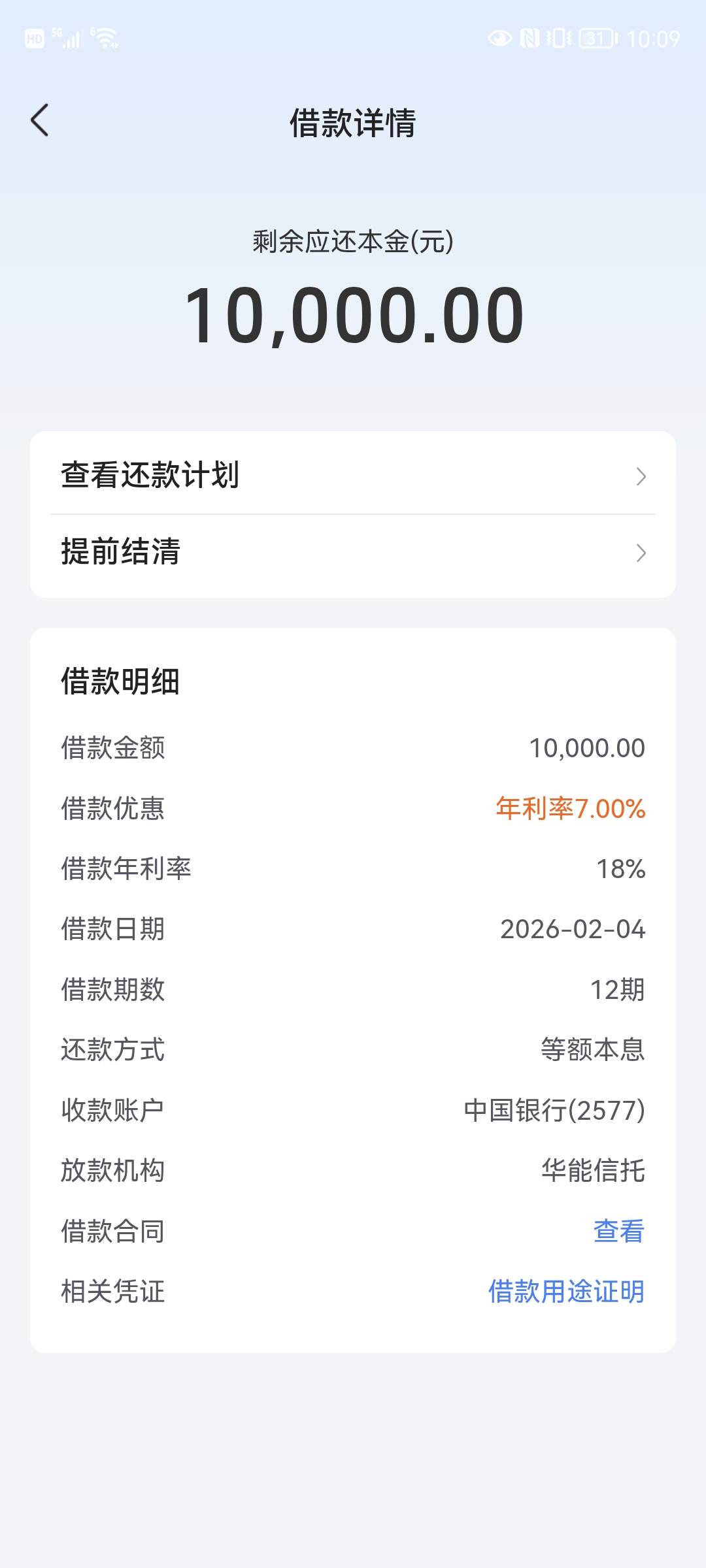Expand chevron next to 查看还款计划
Viewport: 706px width, 1568px height.
(x=641, y=476)
